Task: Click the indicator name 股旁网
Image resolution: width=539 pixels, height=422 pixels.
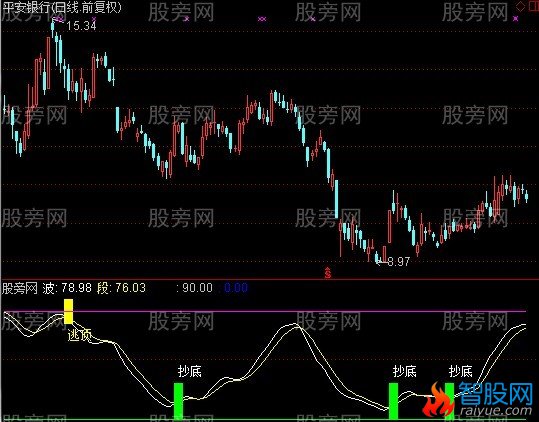Action: click(20, 288)
